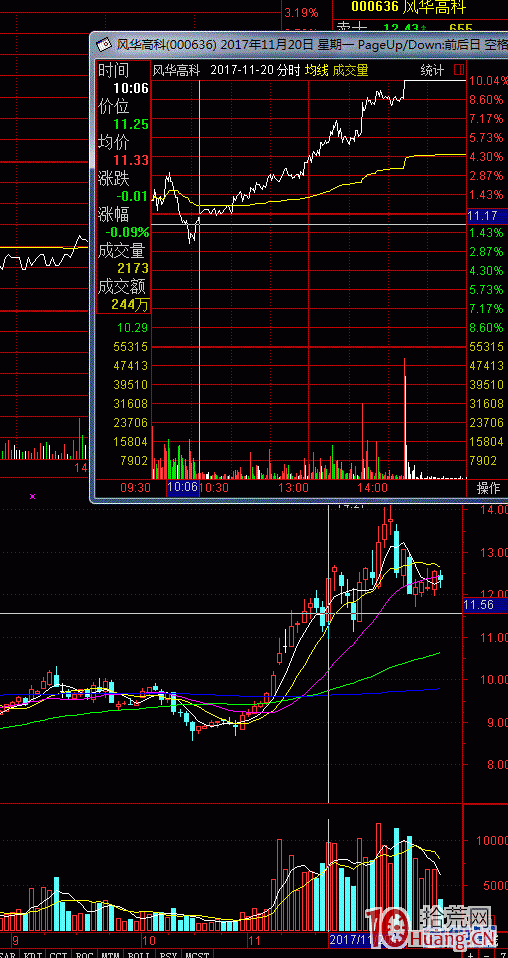Click the 均价 value 11.33
Screen dimensions: 508x958
pyautogui.click(x=133, y=160)
